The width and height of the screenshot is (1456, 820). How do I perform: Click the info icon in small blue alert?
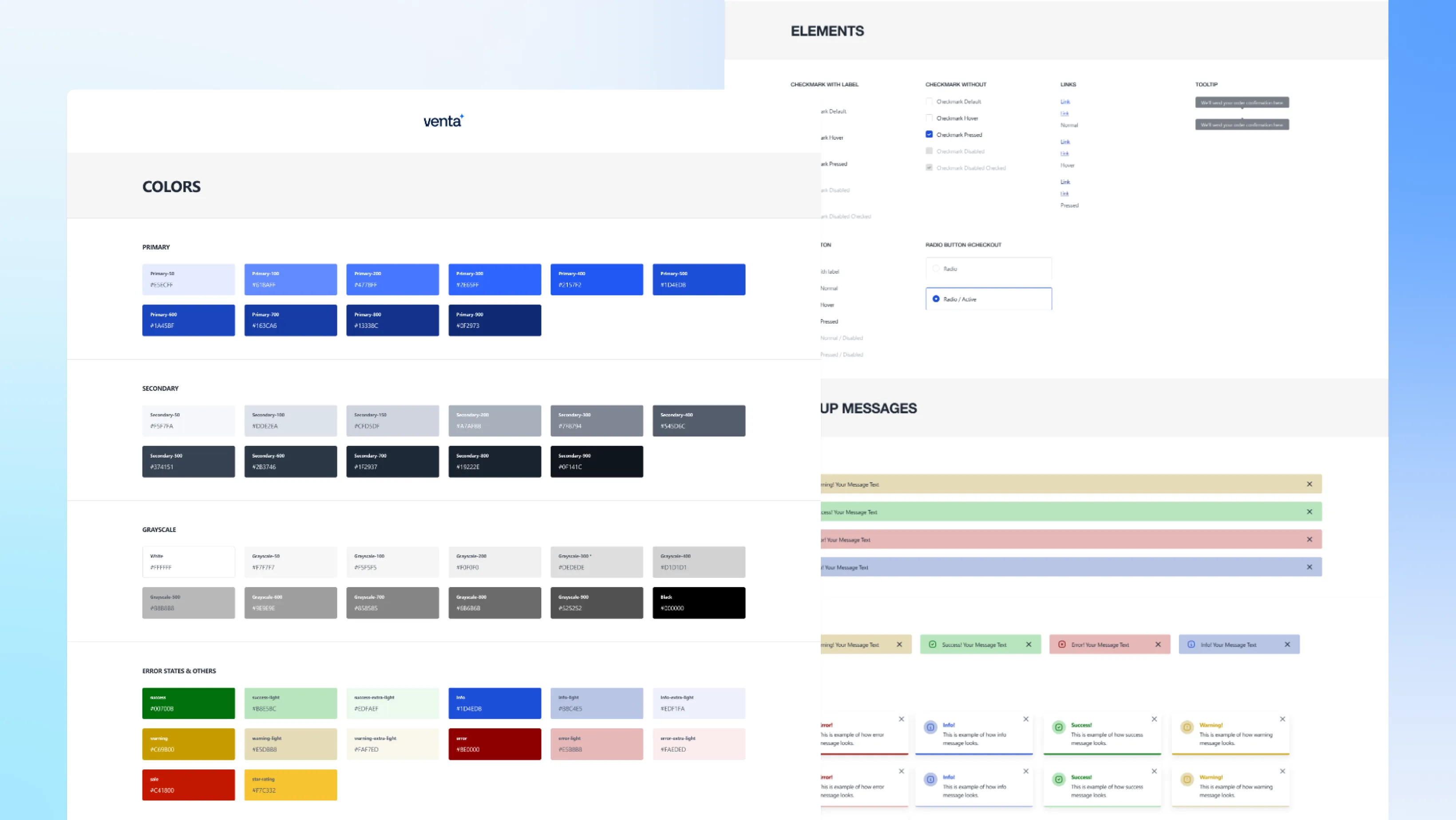click(1191, 644)
